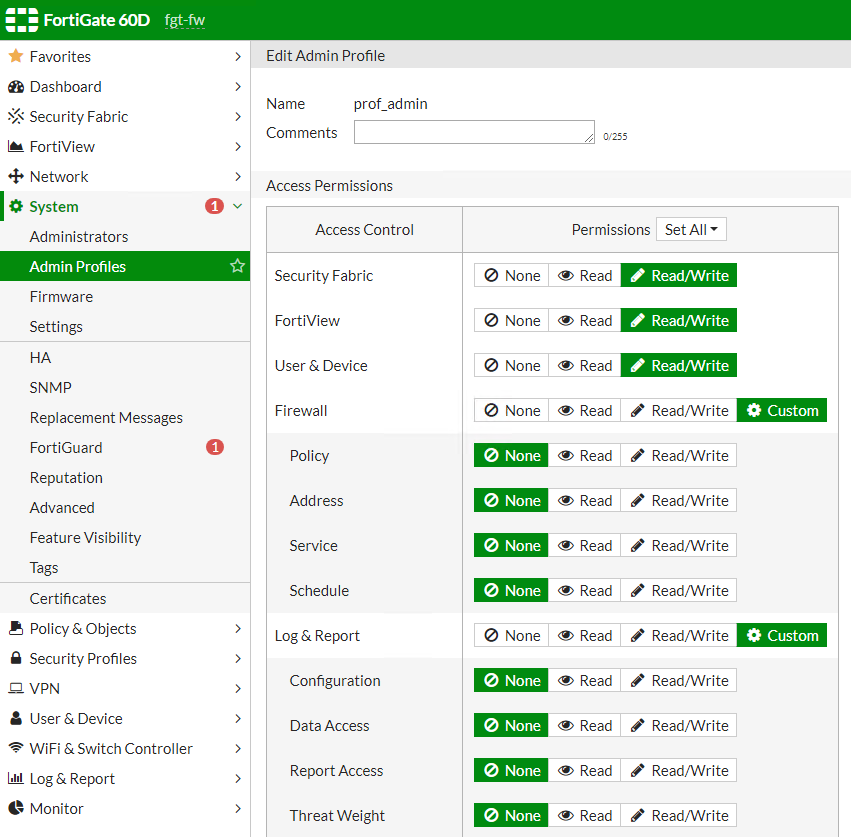Click the fgt-fw hostname link
The image size is (851, 837).
184,20
